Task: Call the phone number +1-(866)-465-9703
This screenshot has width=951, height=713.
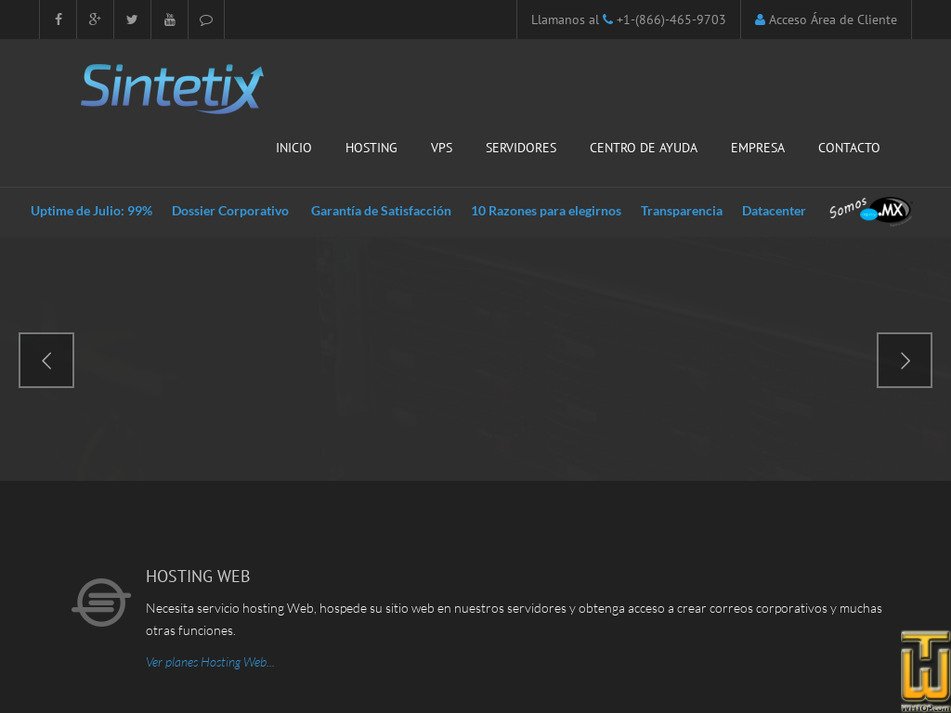Action: point(670,20)
